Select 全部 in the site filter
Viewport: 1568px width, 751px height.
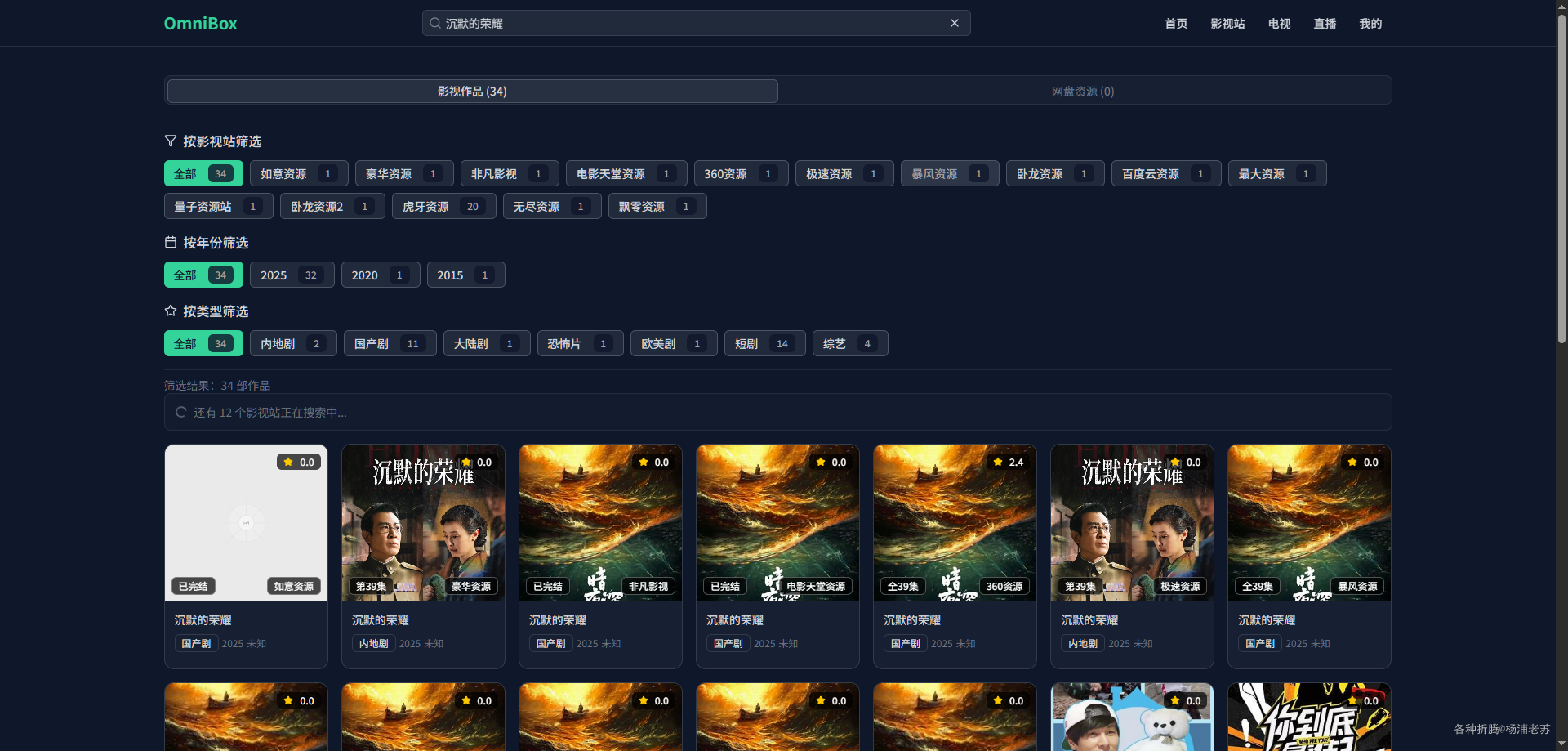click(x=203, y=173)
